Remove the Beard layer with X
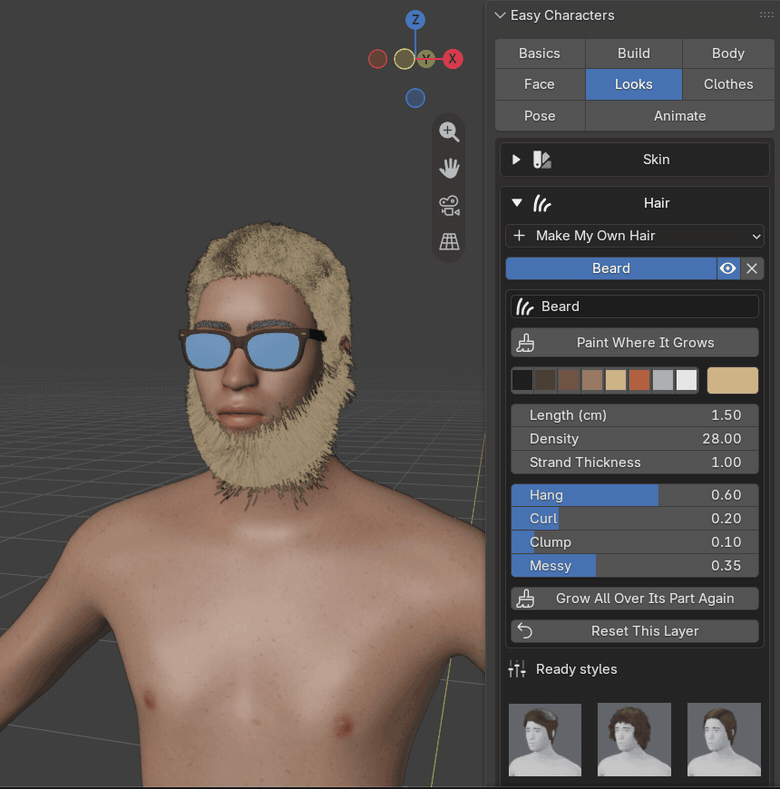 [x=752, y=268]
